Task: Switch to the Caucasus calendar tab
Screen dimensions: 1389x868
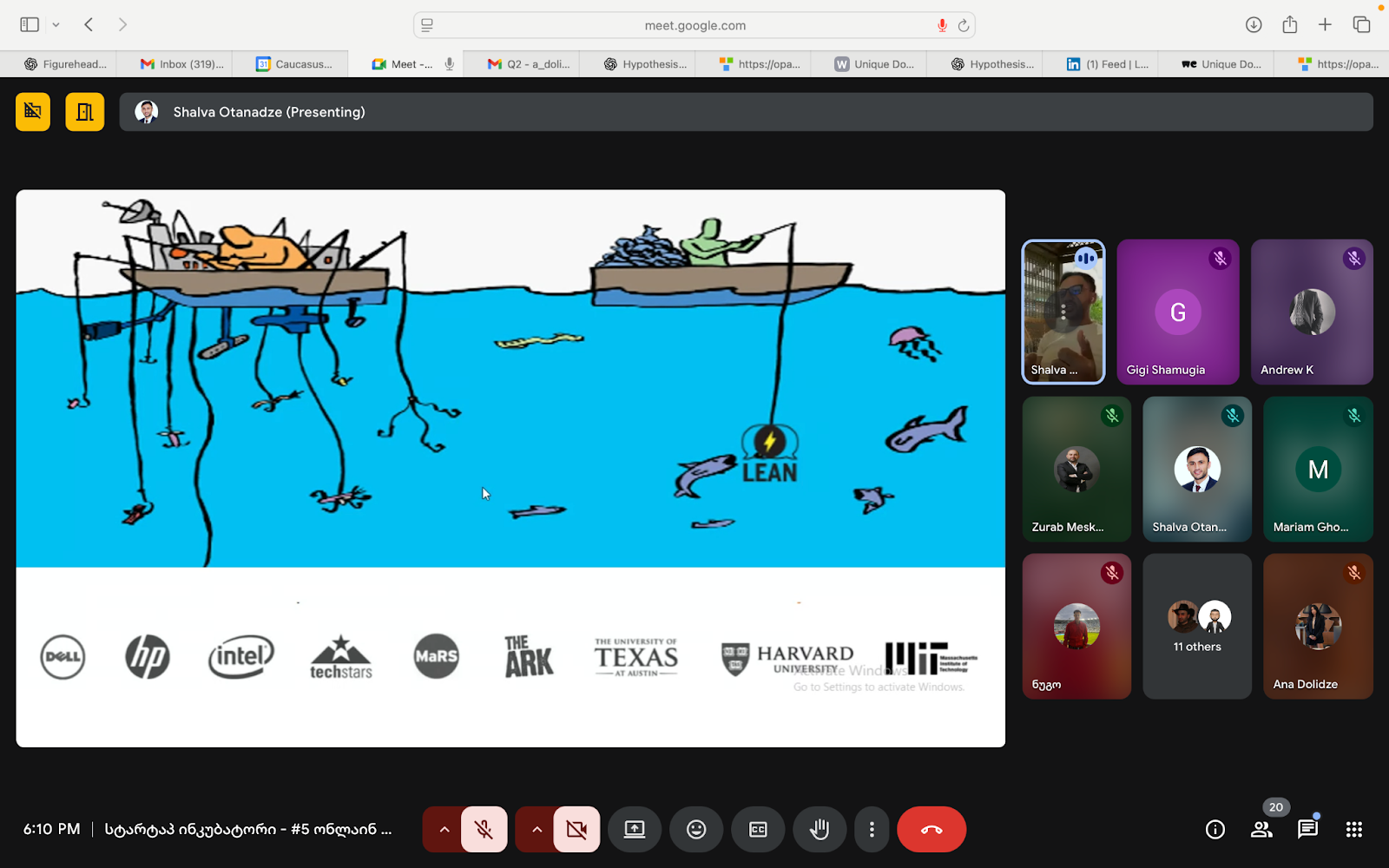Action: click(x=295, y=64)
